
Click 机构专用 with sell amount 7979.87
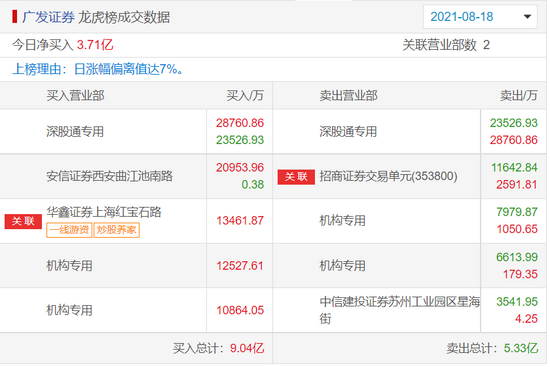[342, 221]
